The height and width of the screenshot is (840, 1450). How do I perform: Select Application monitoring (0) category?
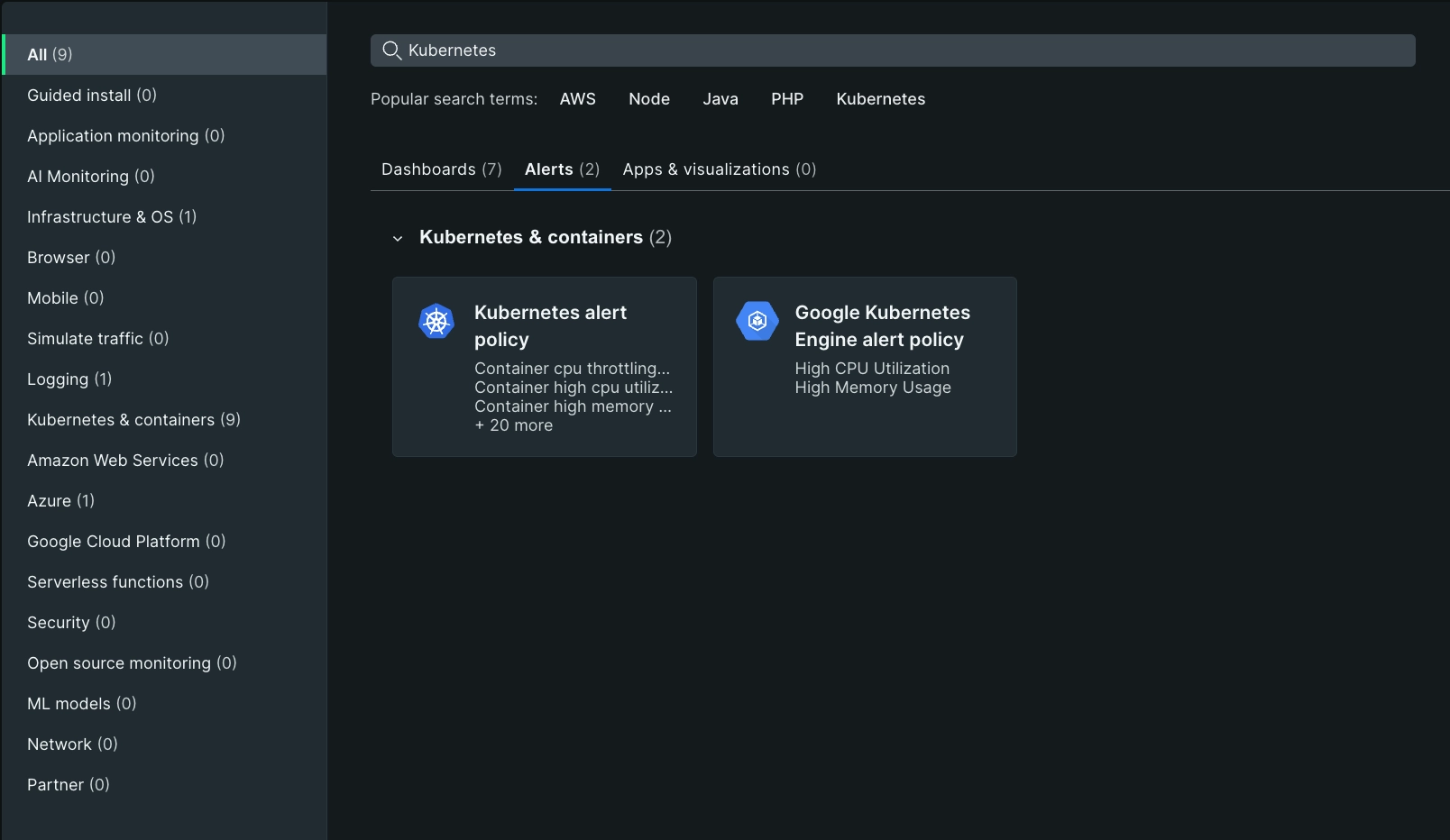coord(164,135)
